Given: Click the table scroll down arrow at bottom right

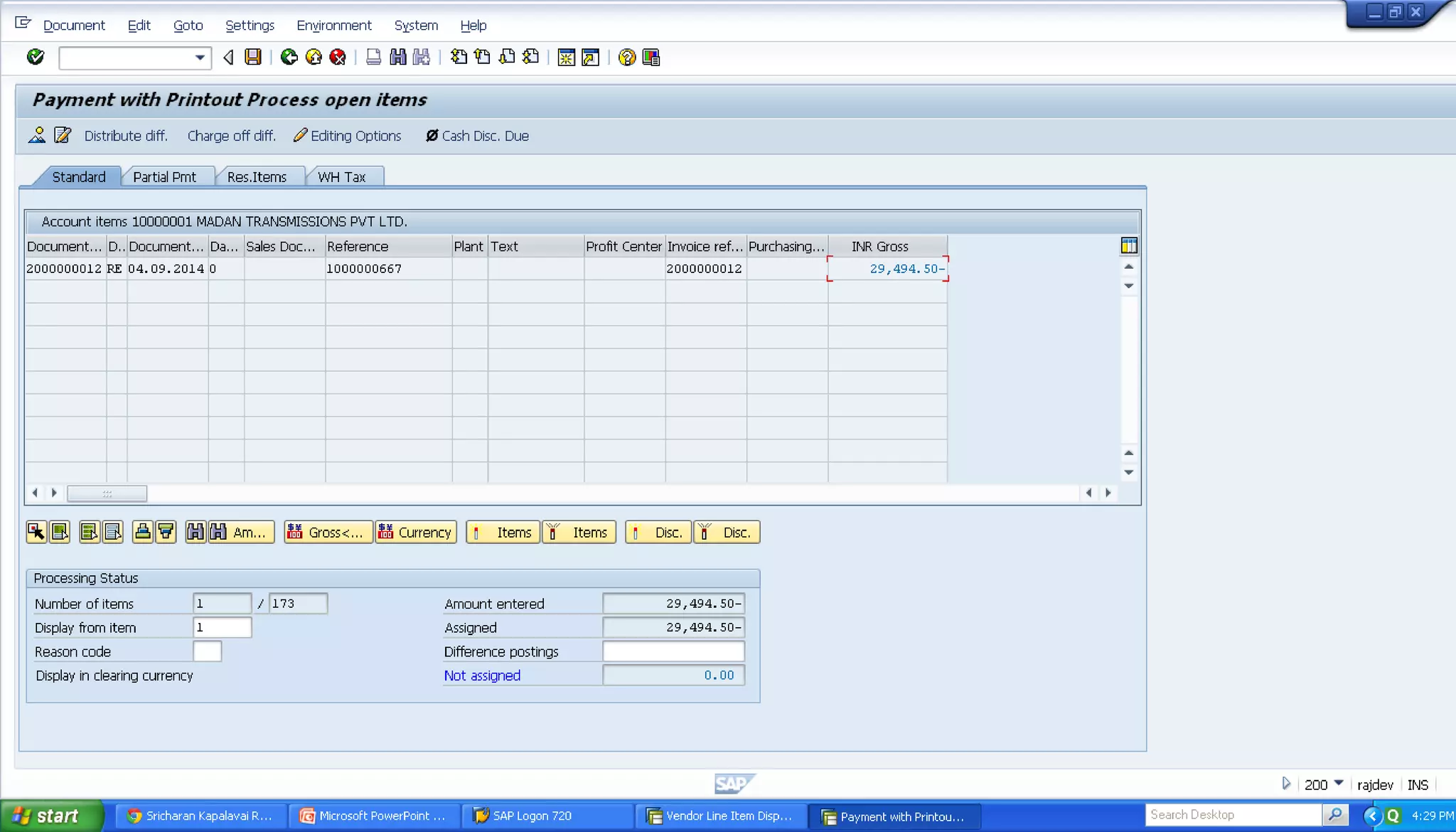Looking at the screenshot, I should click(1128, 472).
